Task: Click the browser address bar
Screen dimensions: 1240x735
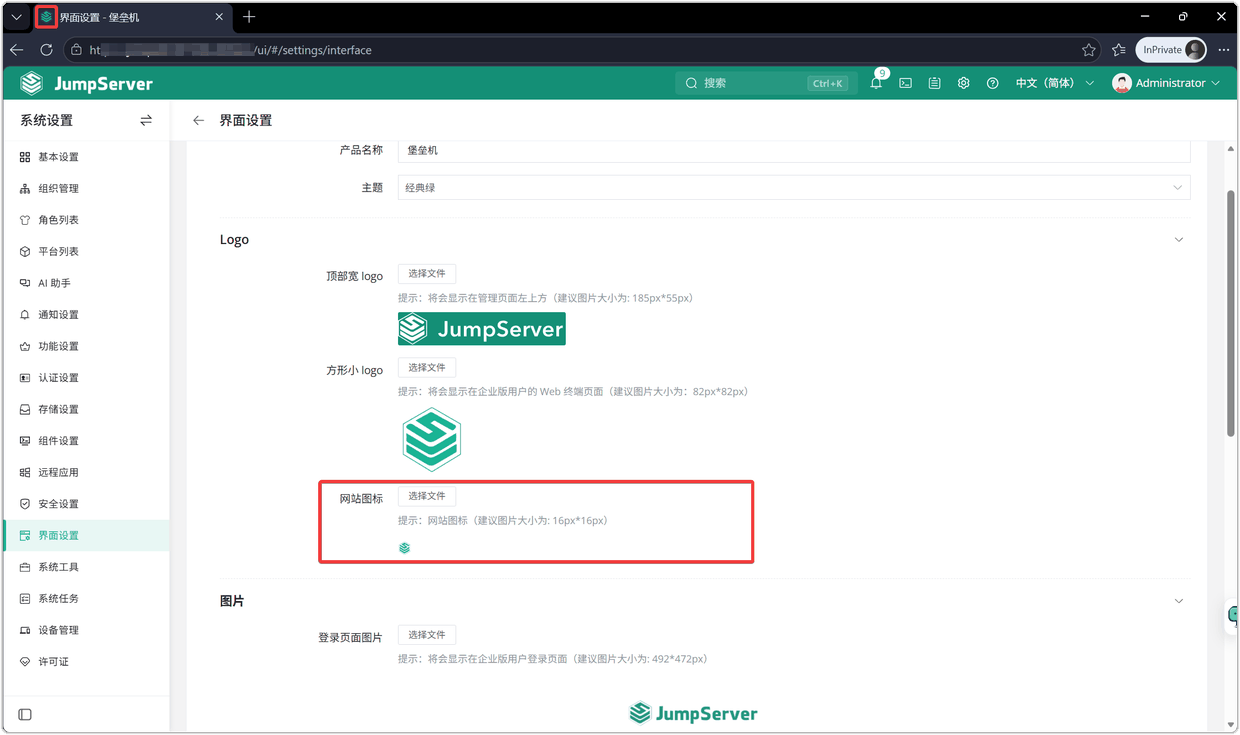Action: [x=582, y=50]
